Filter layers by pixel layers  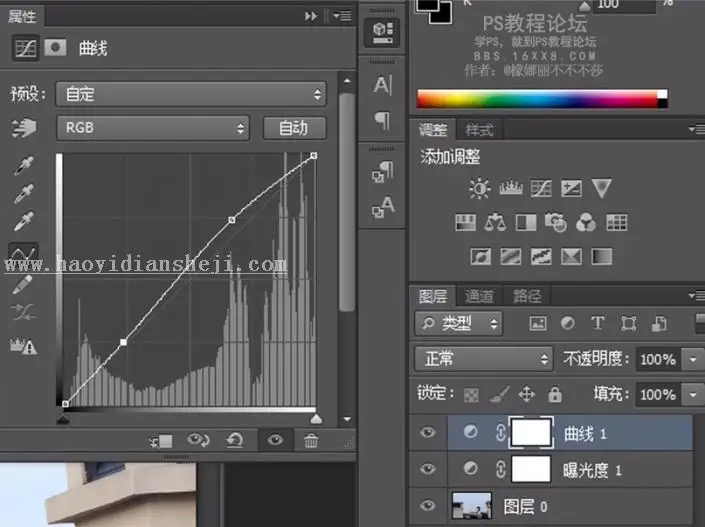[538, 323]
